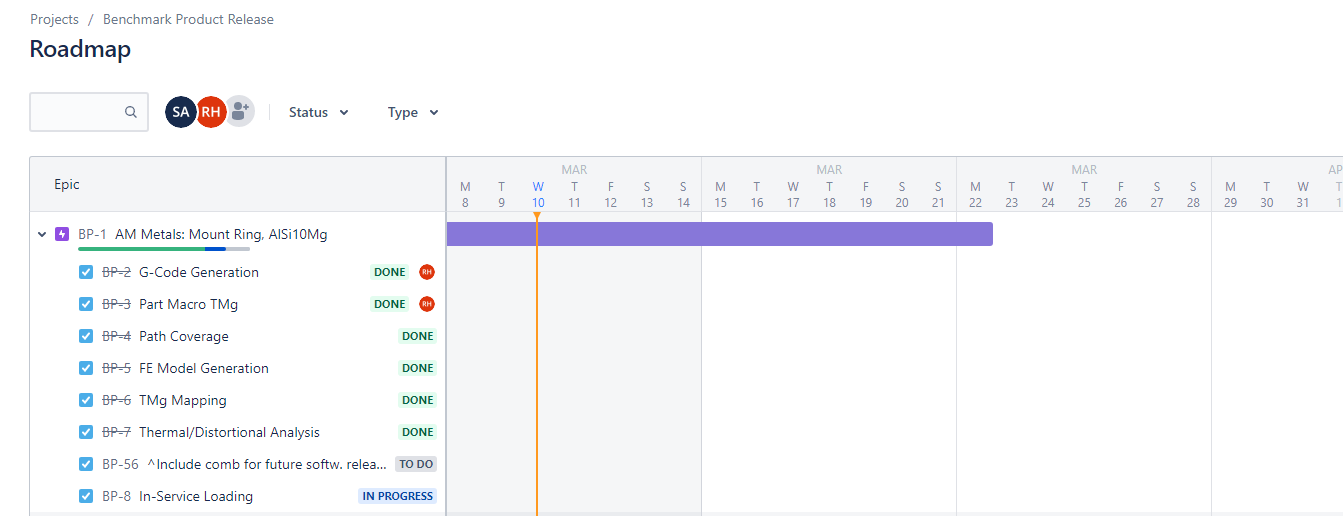Open the Part Macro TMg issue

point(188,304)
